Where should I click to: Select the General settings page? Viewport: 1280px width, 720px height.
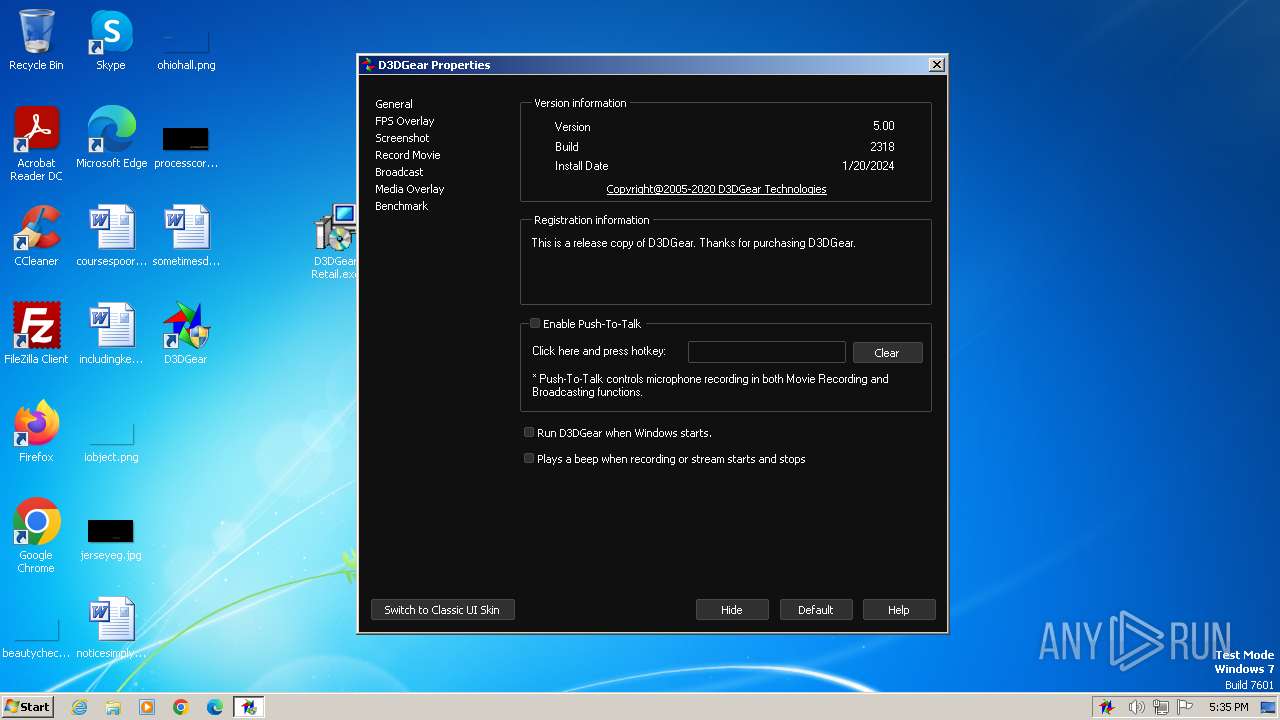tap(394, 104)
